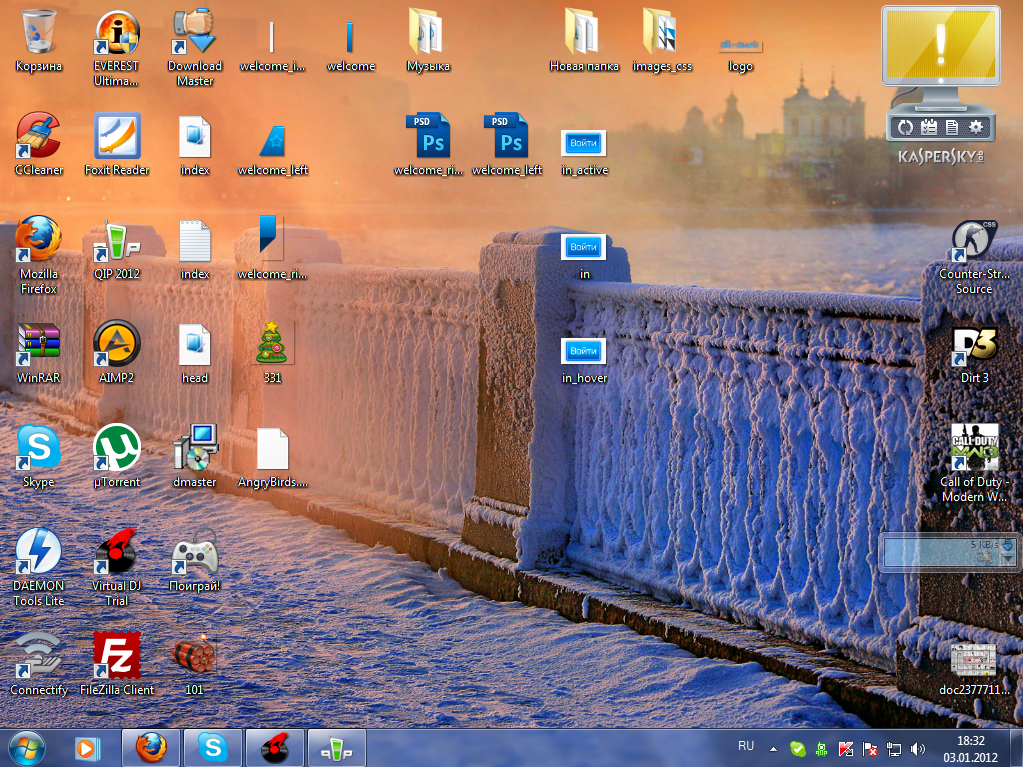Select the welcome_left PSD file
1023x767 pixels.
coord(507,138)
